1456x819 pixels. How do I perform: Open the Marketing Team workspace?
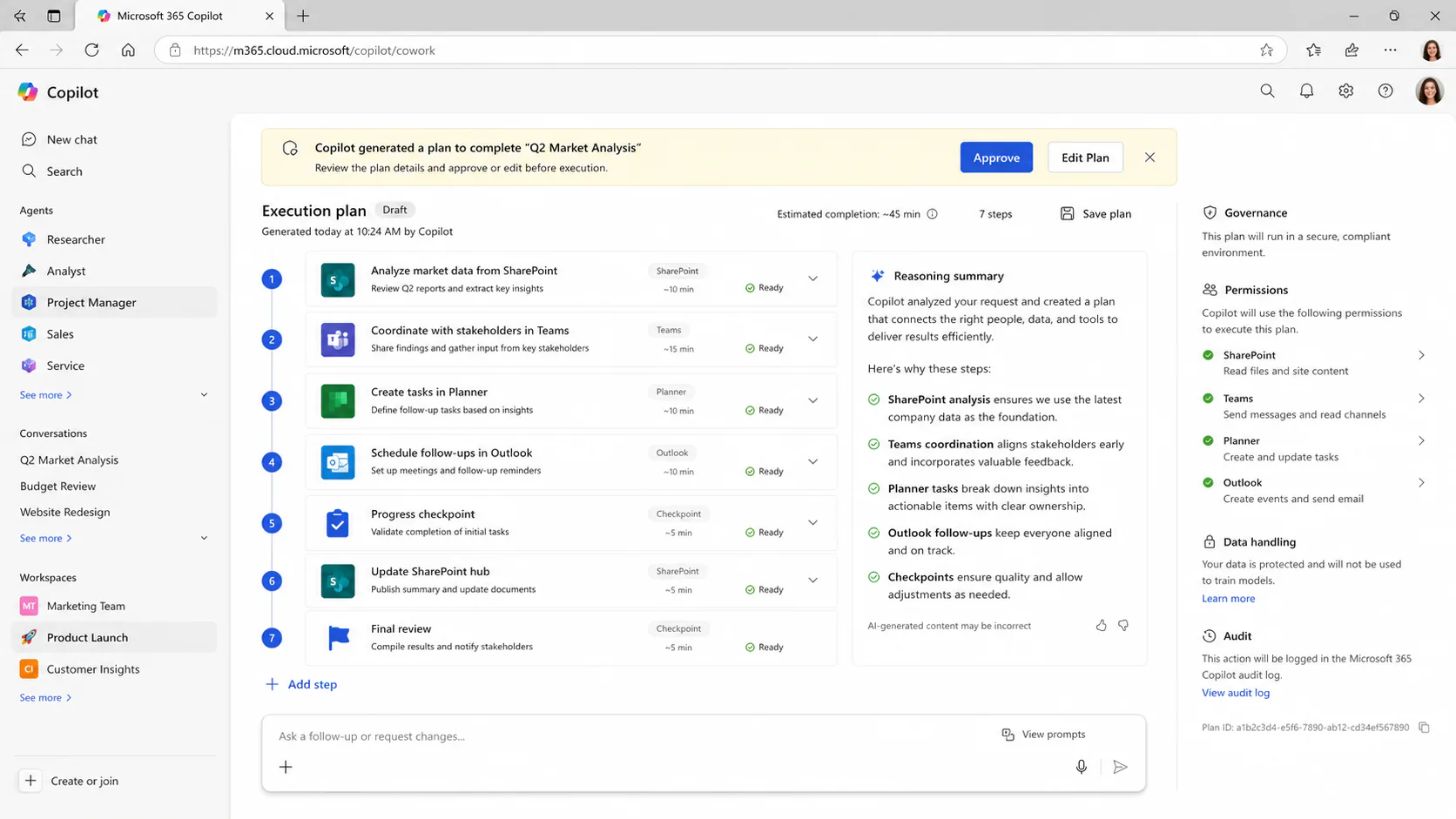coord(114,606)
